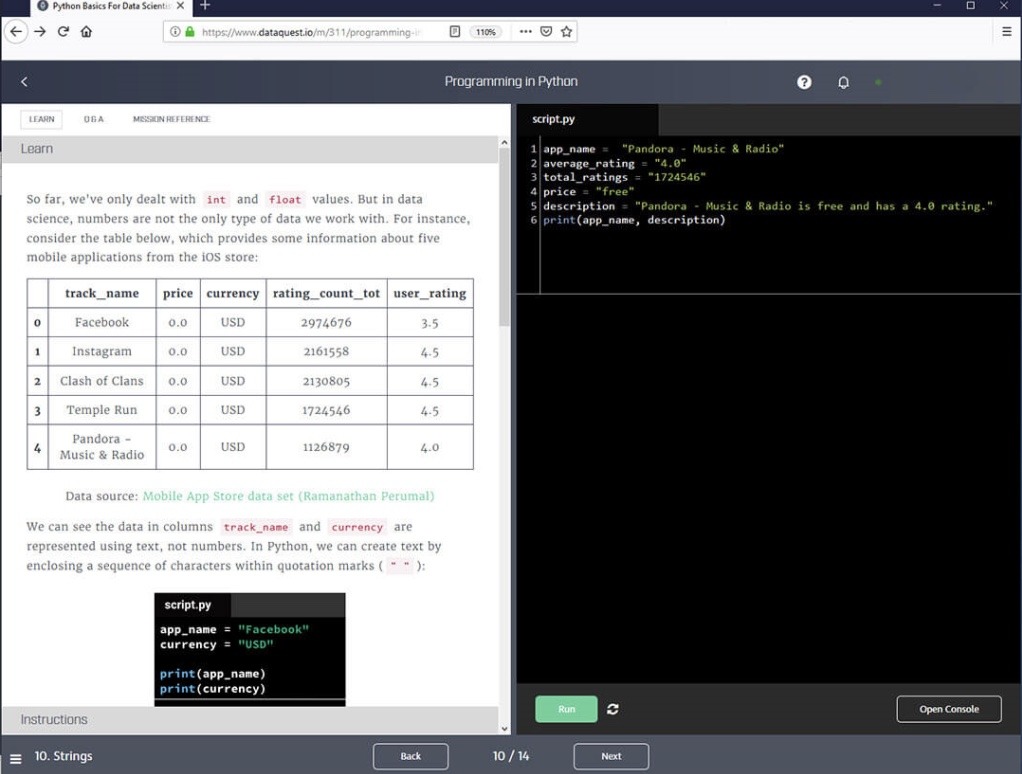Click the Clash of Clans table cell
Screen dimensions: 1022x774
point(102,381)
